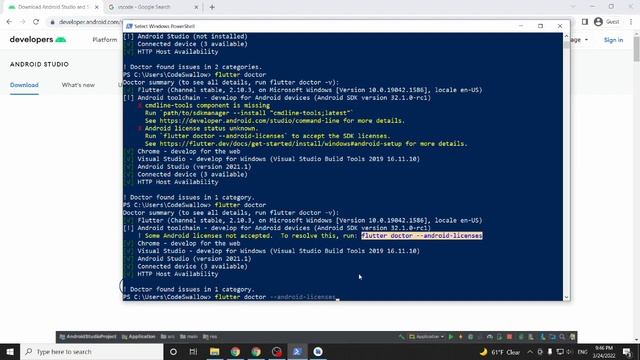Open the Guest profile menu

click(606, 22)
